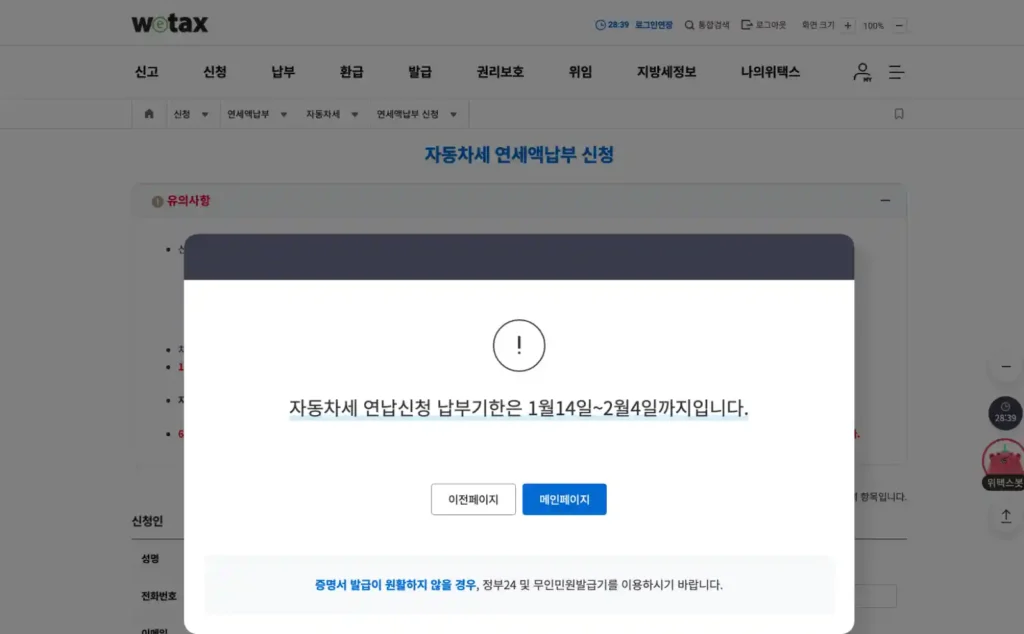Click the 메인페이지 button in the popup
1024x634 pixels.
click(564, 499)
